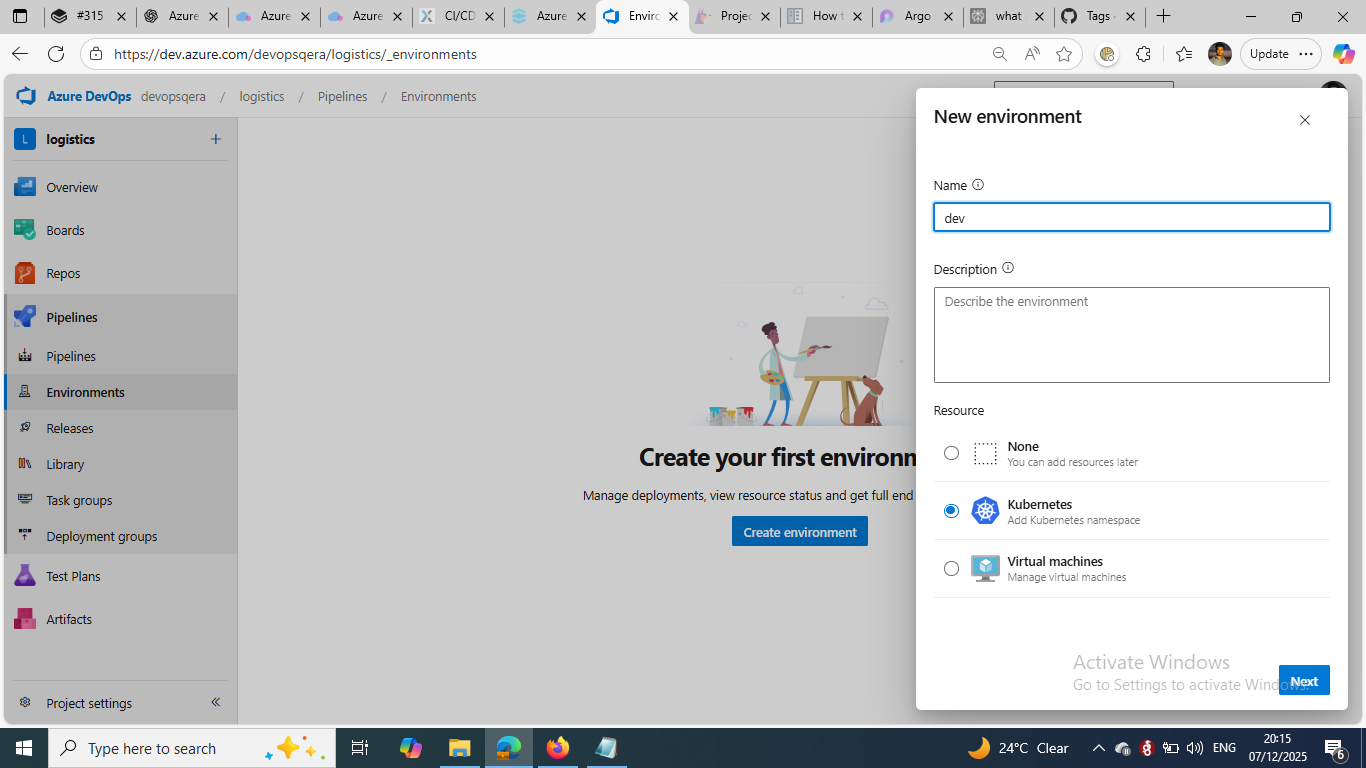Close the New environment panel
The width and height of the screenshot is (1366, 768).
[1304, 120]
